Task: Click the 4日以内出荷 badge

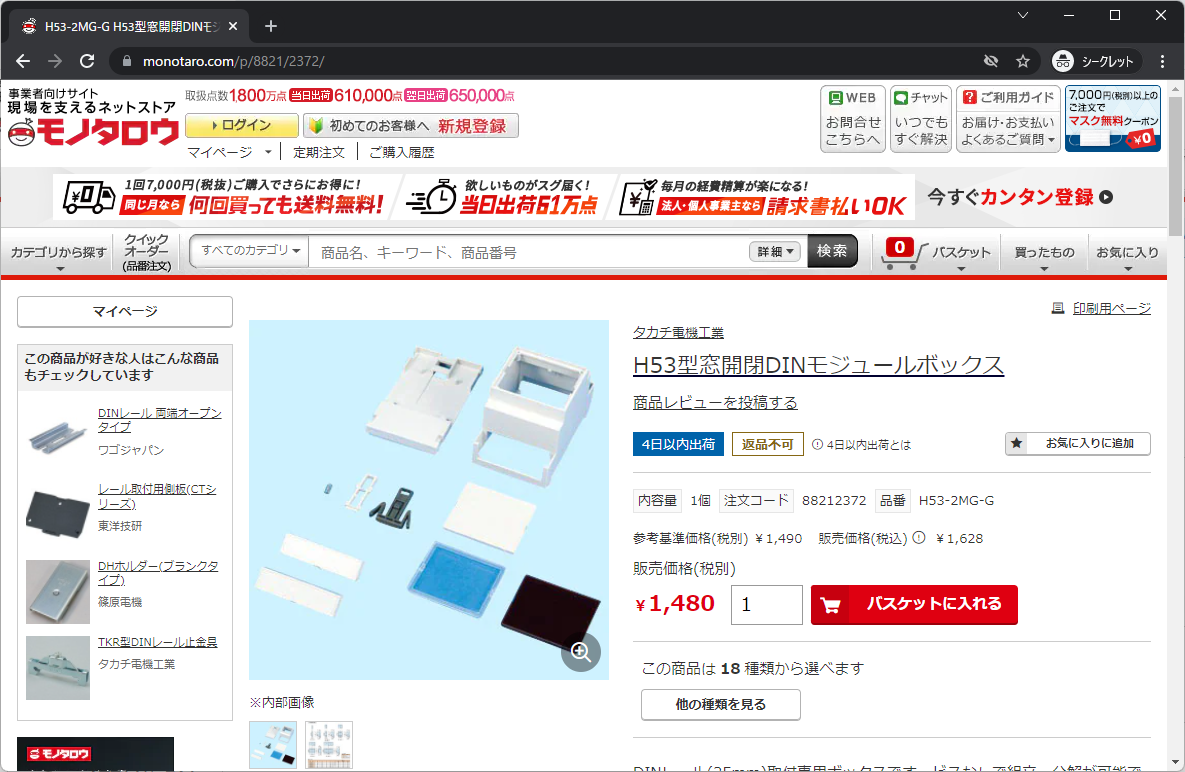Action: [x=678, y=444]
